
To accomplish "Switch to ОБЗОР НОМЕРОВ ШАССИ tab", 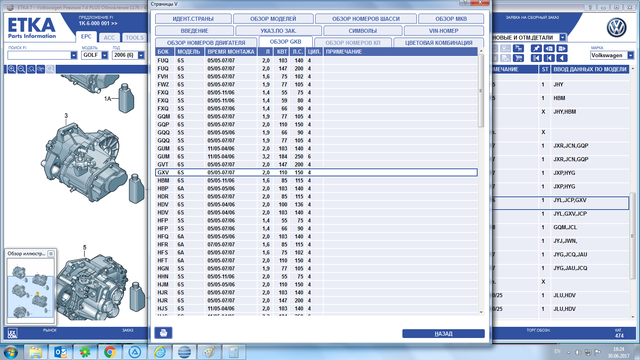I will (366, 19).
